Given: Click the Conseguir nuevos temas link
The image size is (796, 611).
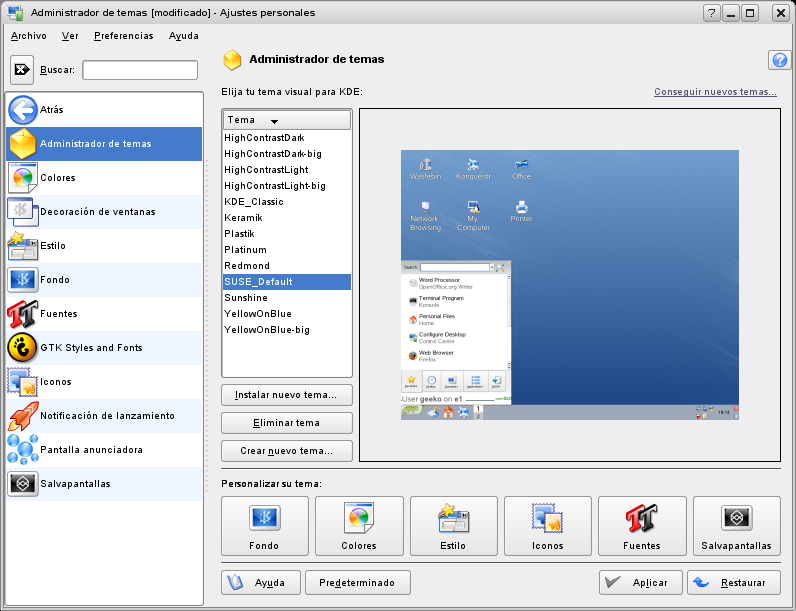Looking at the screenshot, I should (715, 92).
